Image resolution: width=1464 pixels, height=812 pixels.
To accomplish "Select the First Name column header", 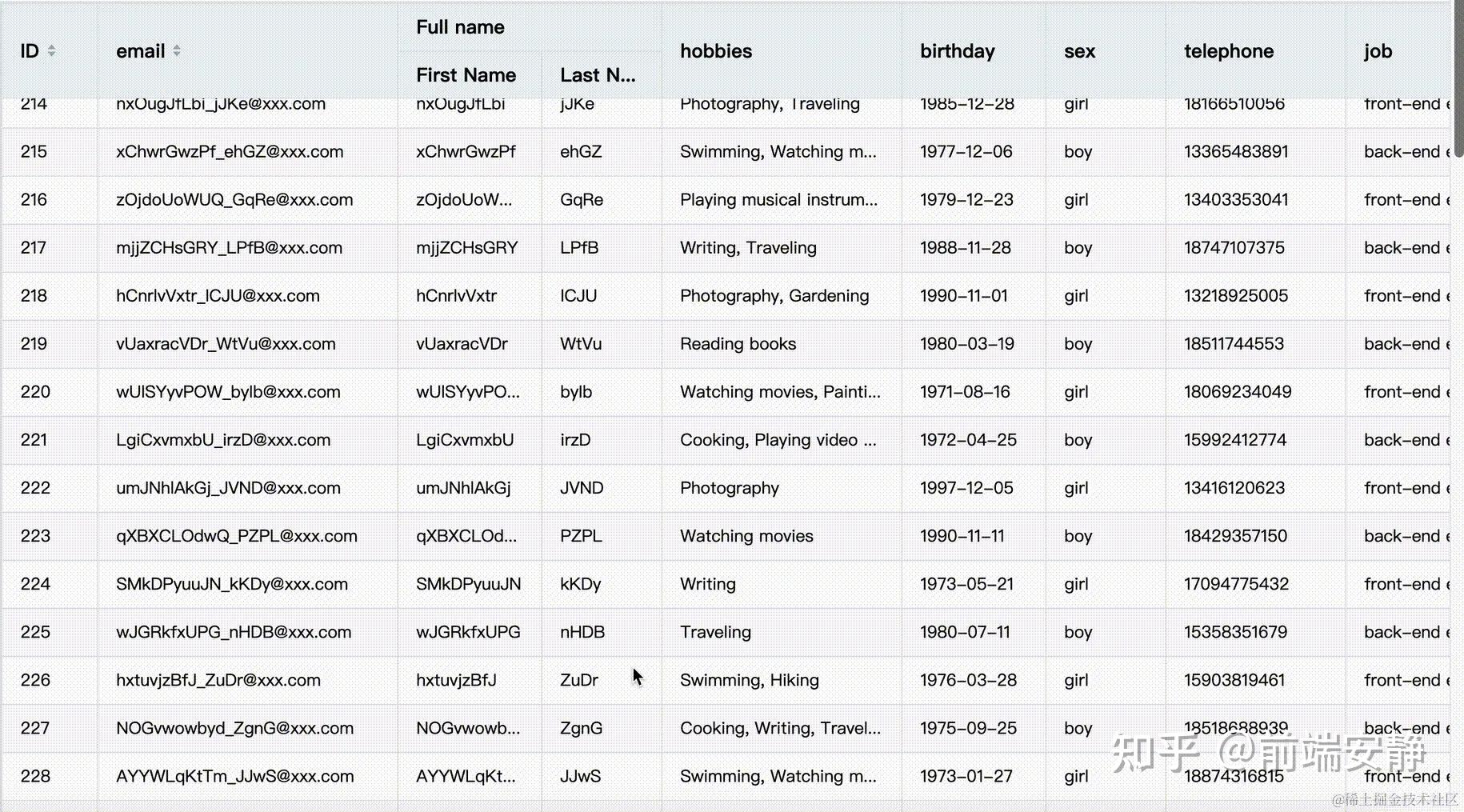I will [x=466, y=75].
